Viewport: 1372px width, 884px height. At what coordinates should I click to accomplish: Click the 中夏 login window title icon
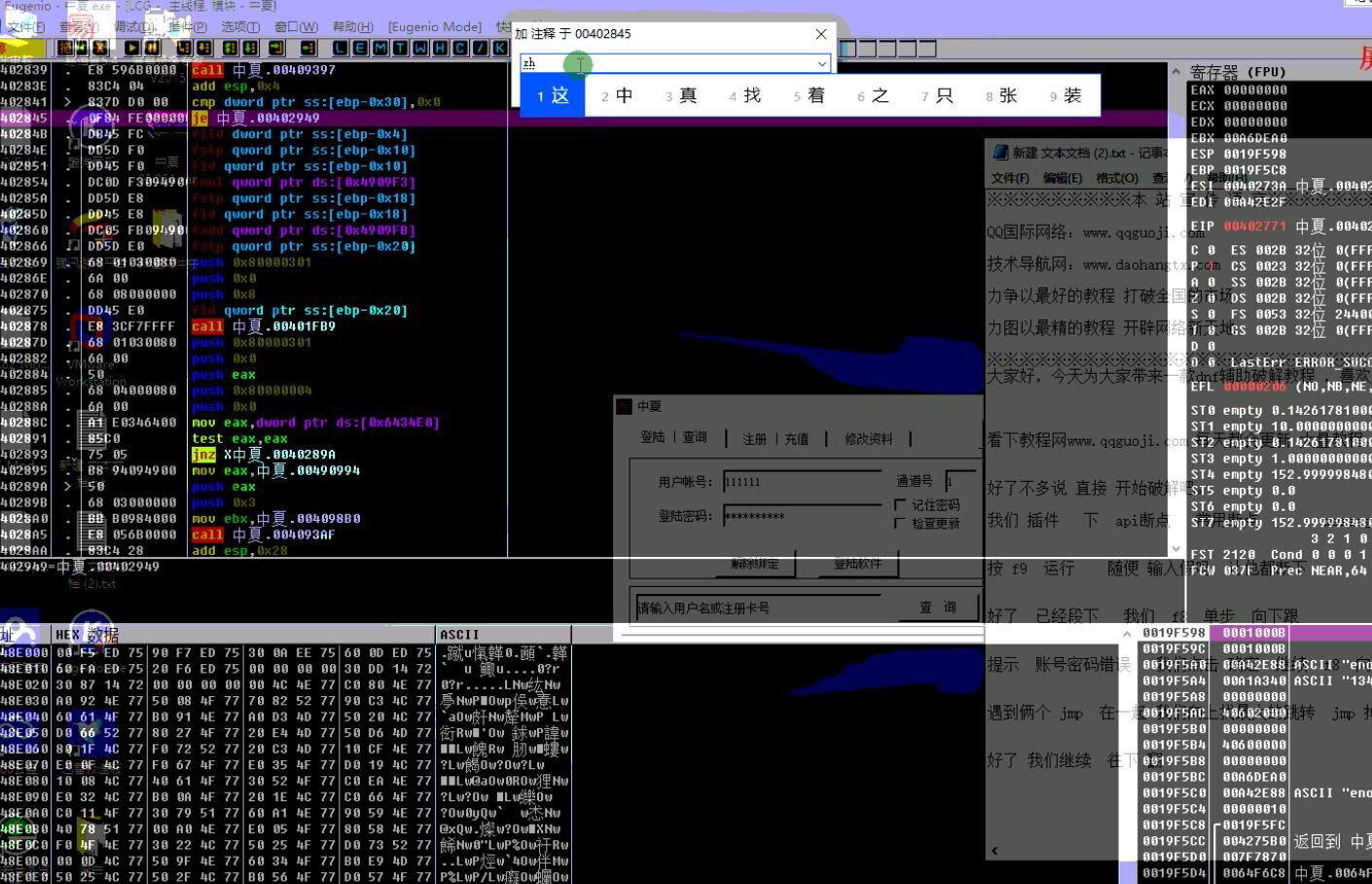pos(625,406)
